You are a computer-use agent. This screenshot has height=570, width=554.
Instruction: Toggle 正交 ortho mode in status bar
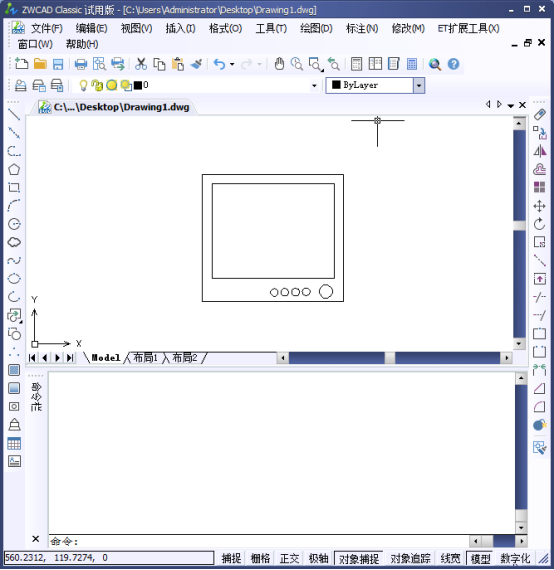pyautogui.click(x=290, y=558)
